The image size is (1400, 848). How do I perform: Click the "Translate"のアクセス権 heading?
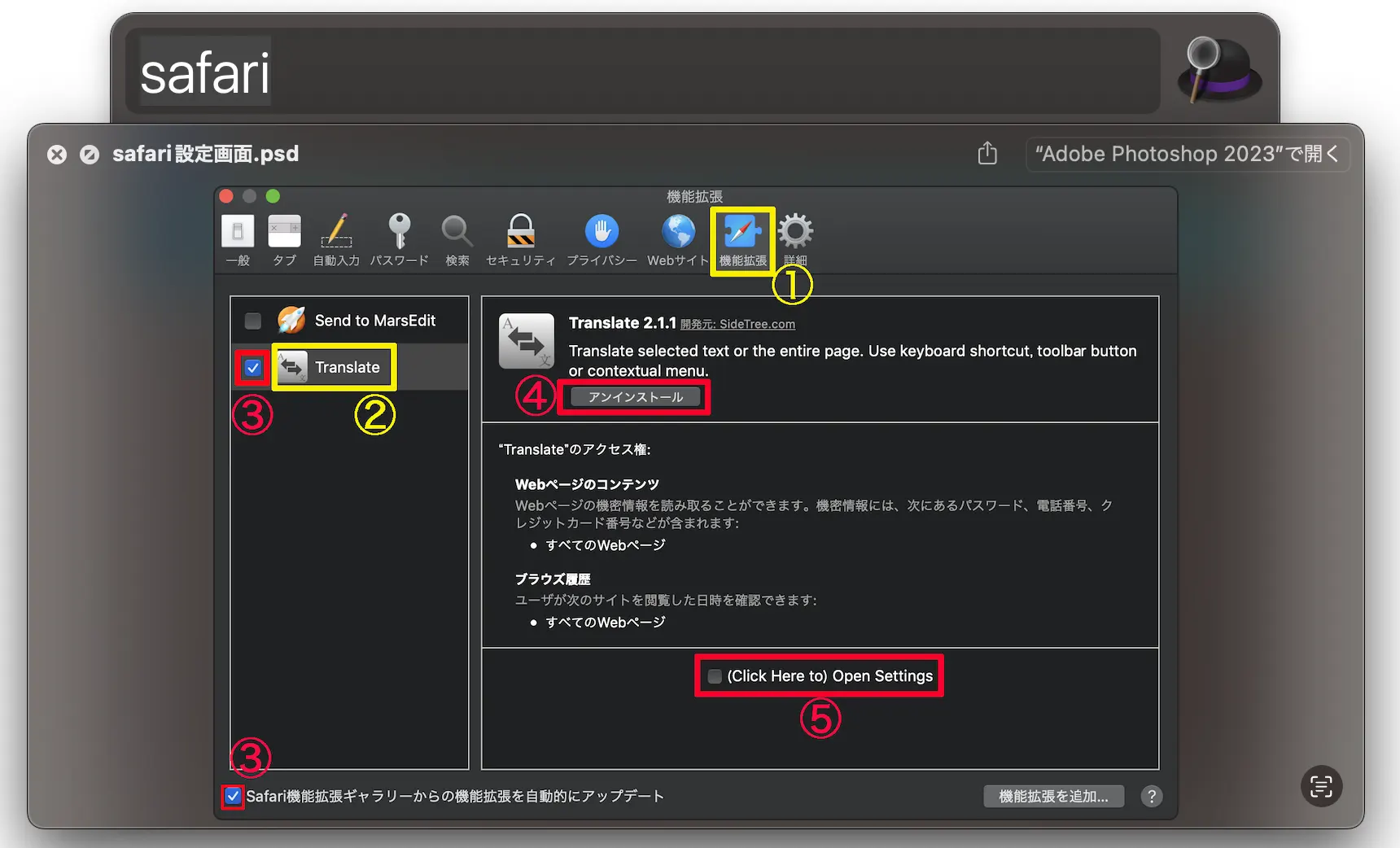point(575,449)
